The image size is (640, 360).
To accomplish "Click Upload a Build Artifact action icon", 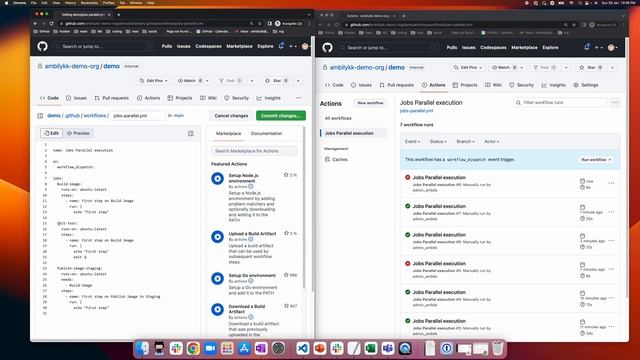I will [218, 237].
